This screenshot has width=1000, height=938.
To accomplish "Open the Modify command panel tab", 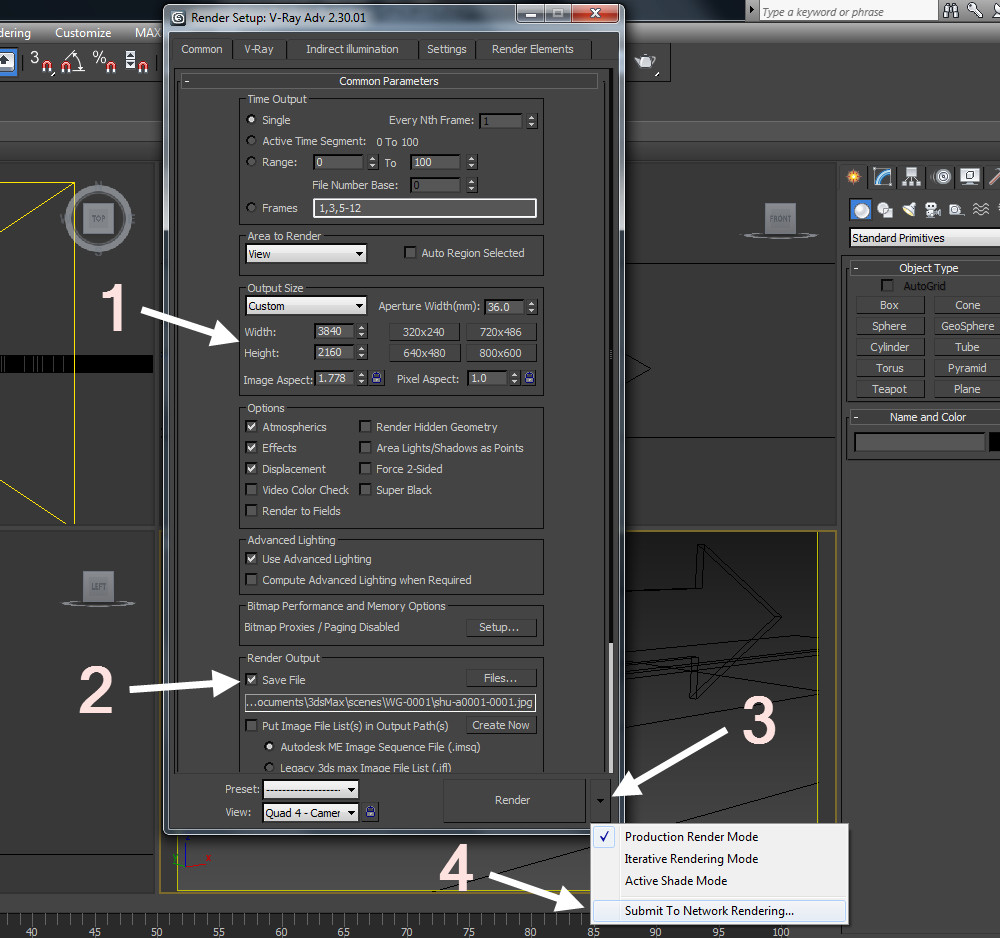I will (882, 177).
